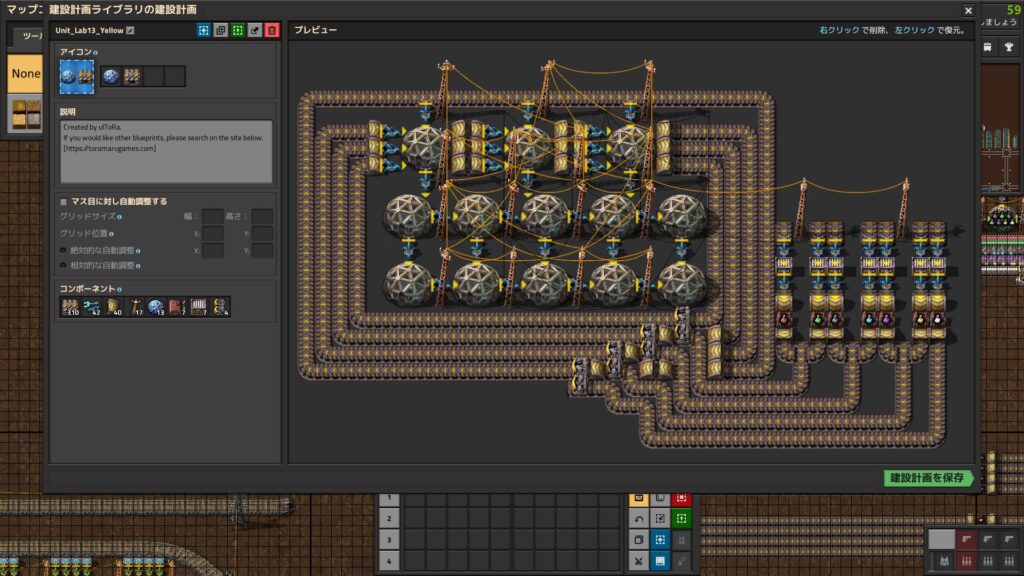This screenshot has width=1024, height=576.
Task: Click the grey dashed-selection shortcut beside undo
Action: pyautogui.click(x=660, y=519)
